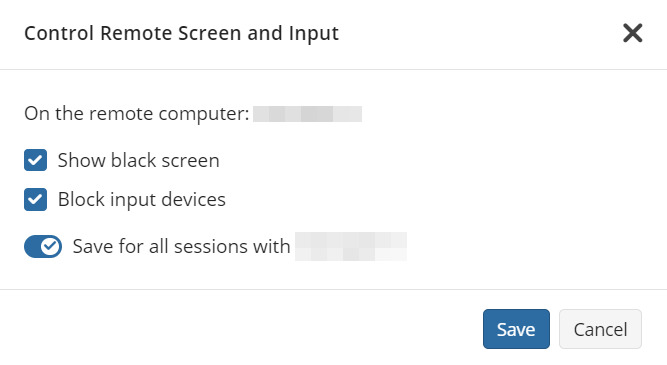Viewport: 667px width, 365px height.
Task: Click the grey Cancel button label
Action: 600,330
